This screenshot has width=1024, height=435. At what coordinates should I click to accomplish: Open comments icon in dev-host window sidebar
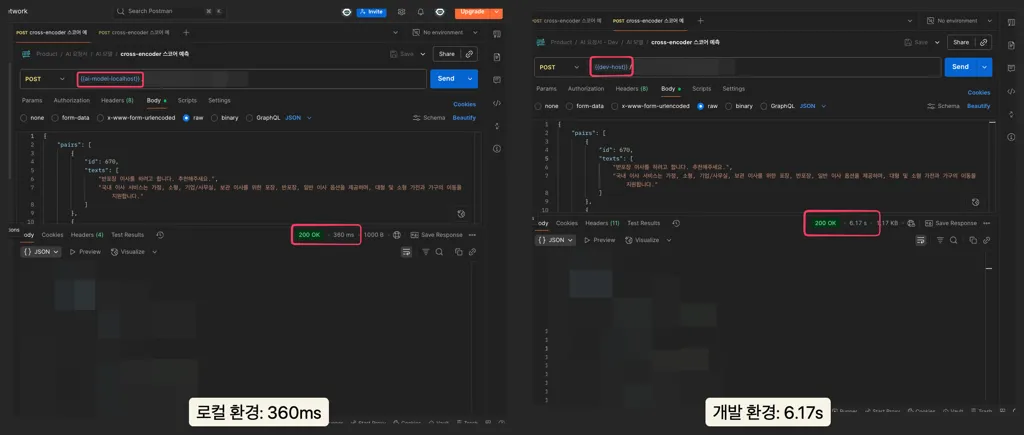coord(1011,68)
